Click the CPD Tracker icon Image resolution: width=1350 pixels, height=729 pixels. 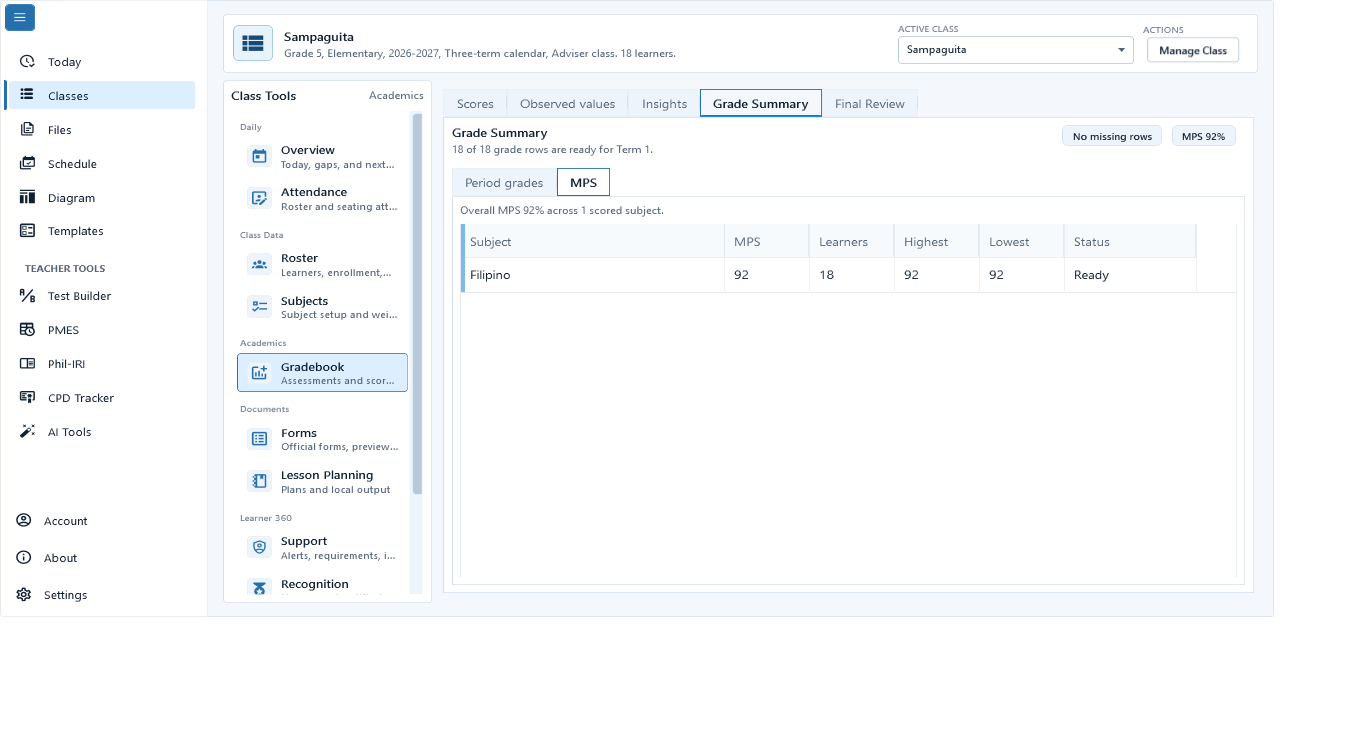[x=27, y=397]
